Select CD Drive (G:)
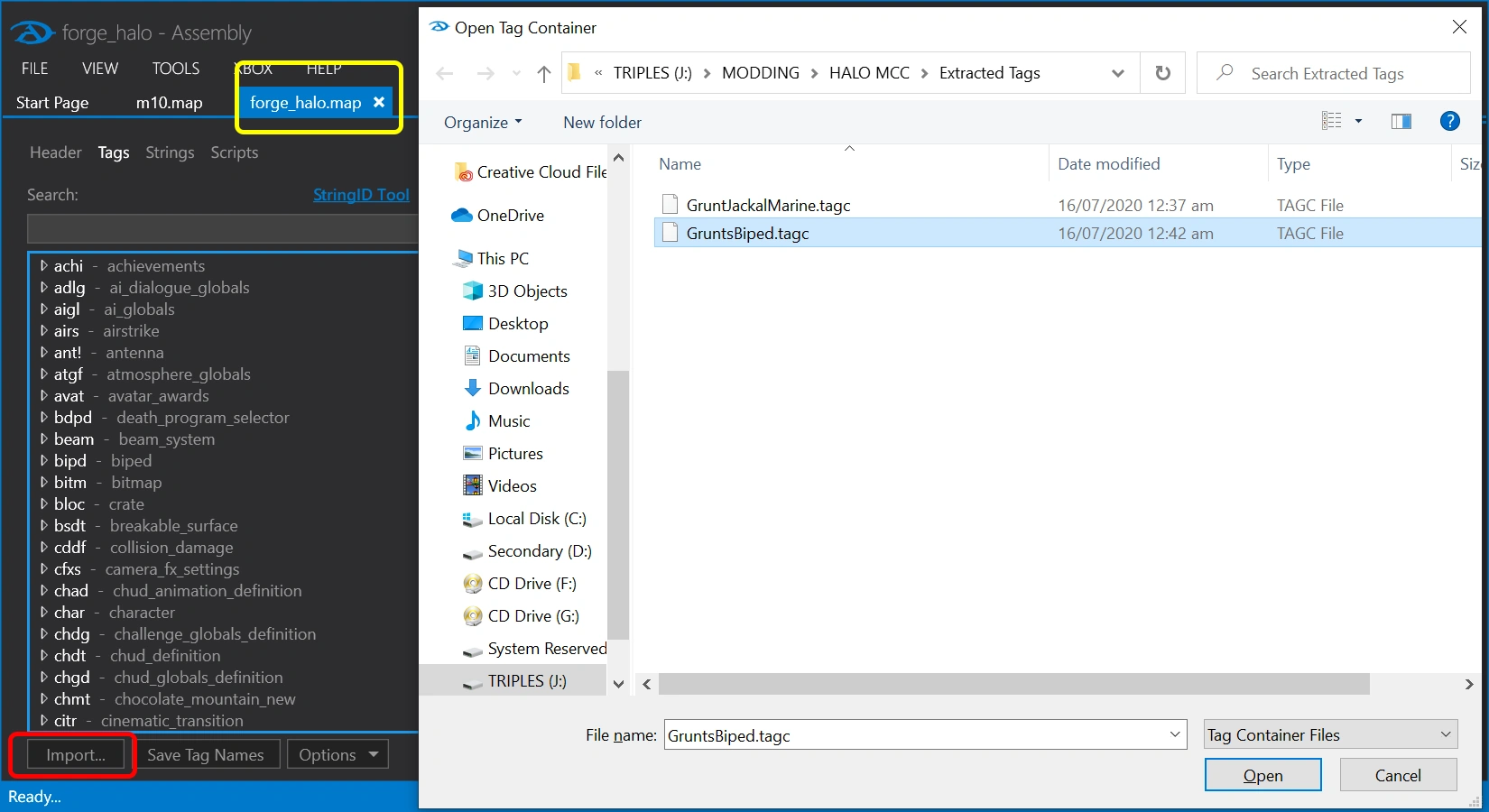 [521, 615]
